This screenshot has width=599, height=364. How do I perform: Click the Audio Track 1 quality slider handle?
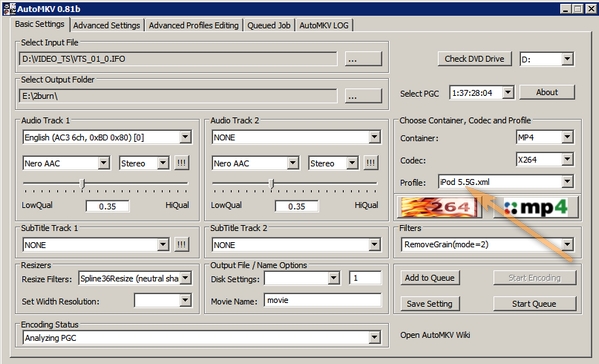83,184
